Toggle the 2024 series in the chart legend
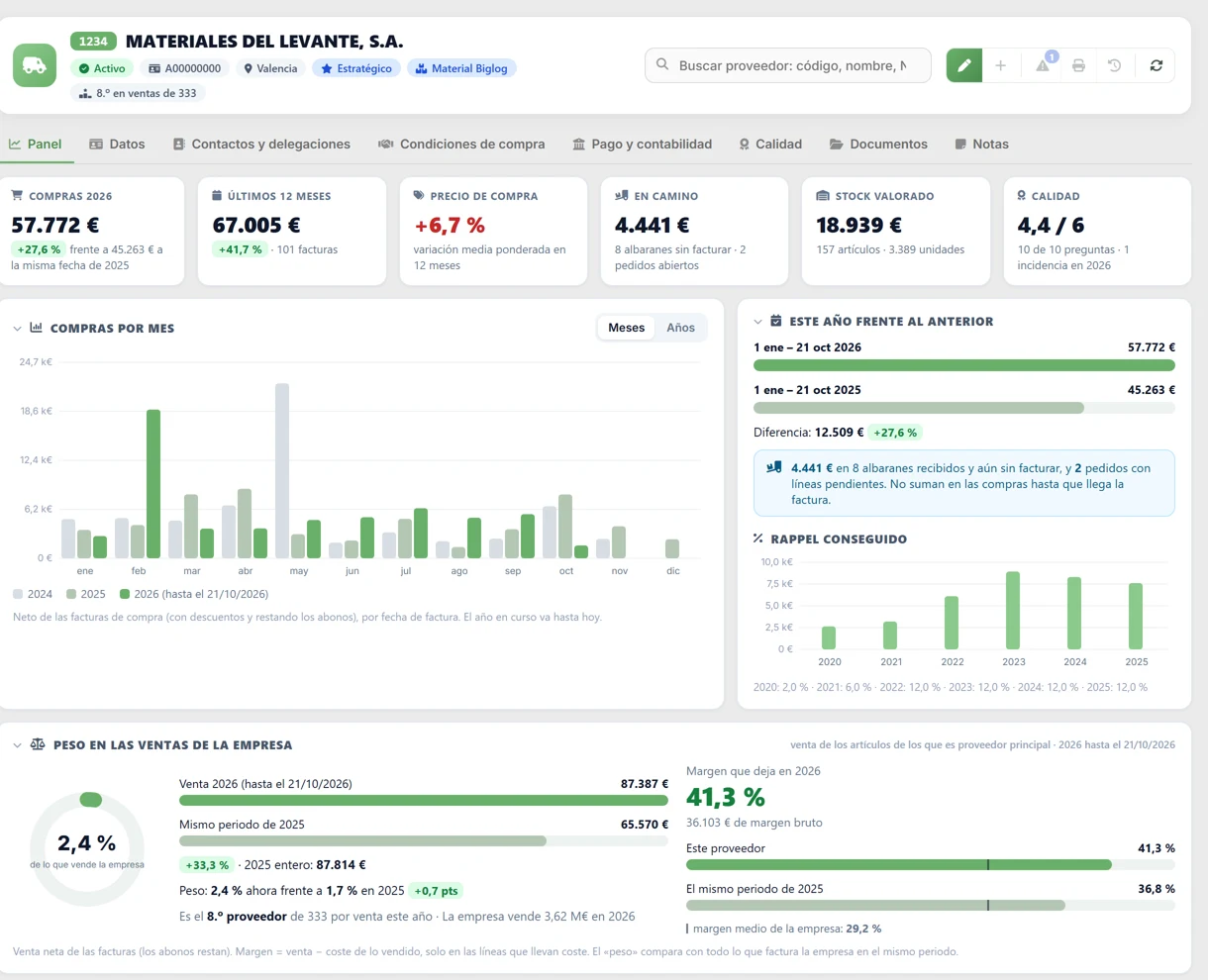Viewport: 1208px width, 980px height. click(33, 594)
